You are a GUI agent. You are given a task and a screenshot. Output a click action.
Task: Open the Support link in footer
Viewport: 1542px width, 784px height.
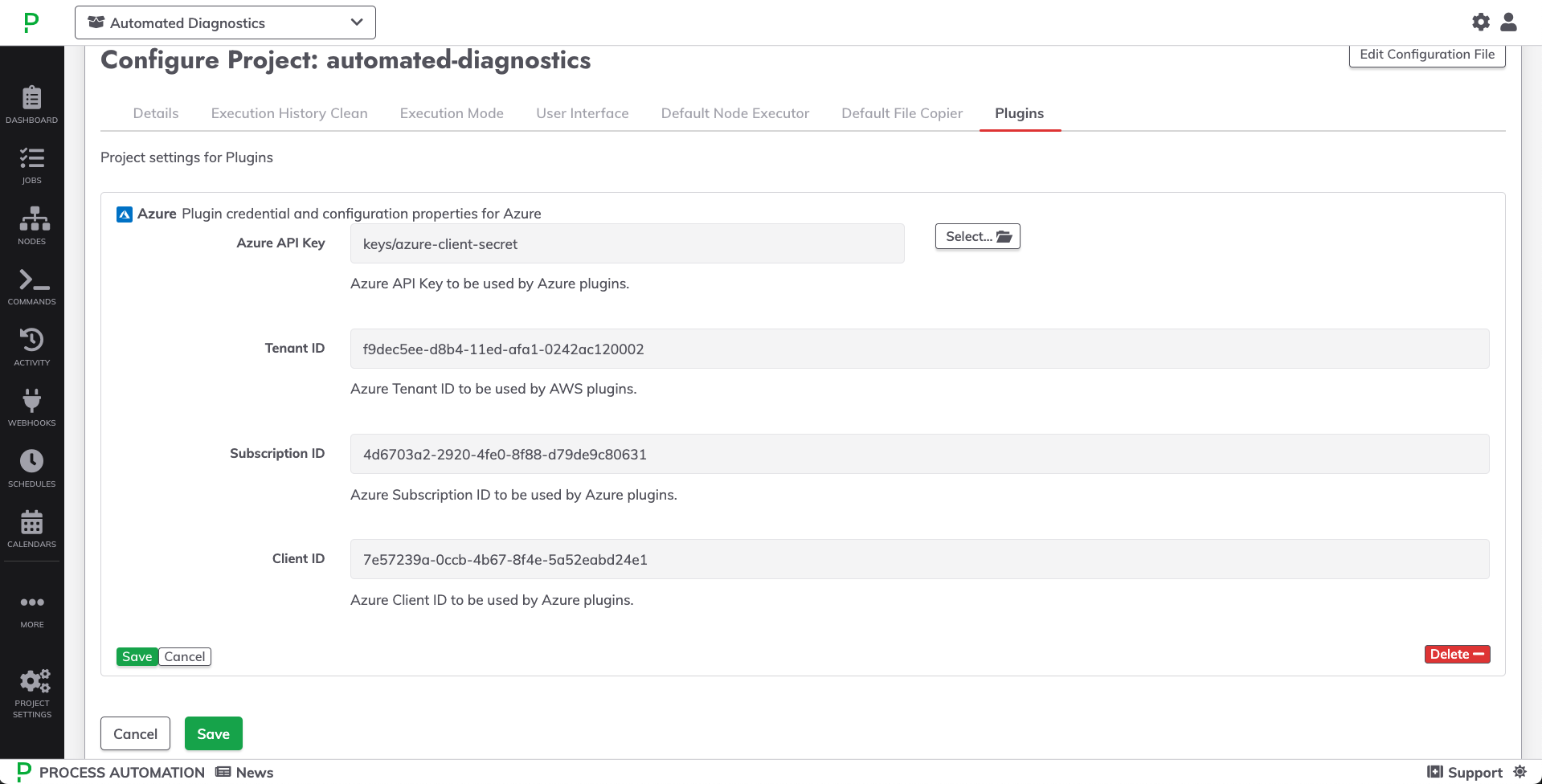click(x=1465, y=772)
